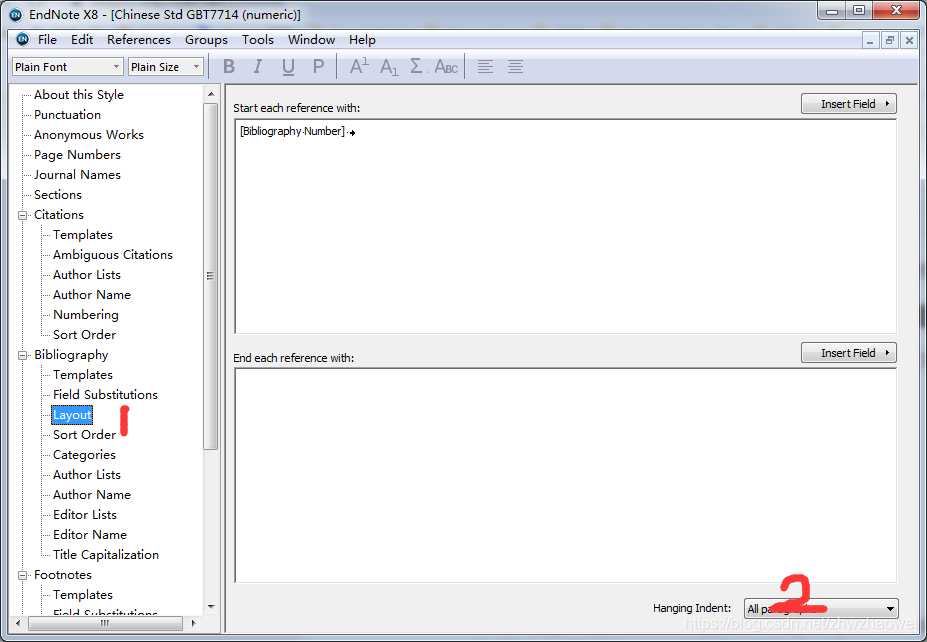
Task: Select Punctuation in the style tree
Action: (x=67, y=115)
